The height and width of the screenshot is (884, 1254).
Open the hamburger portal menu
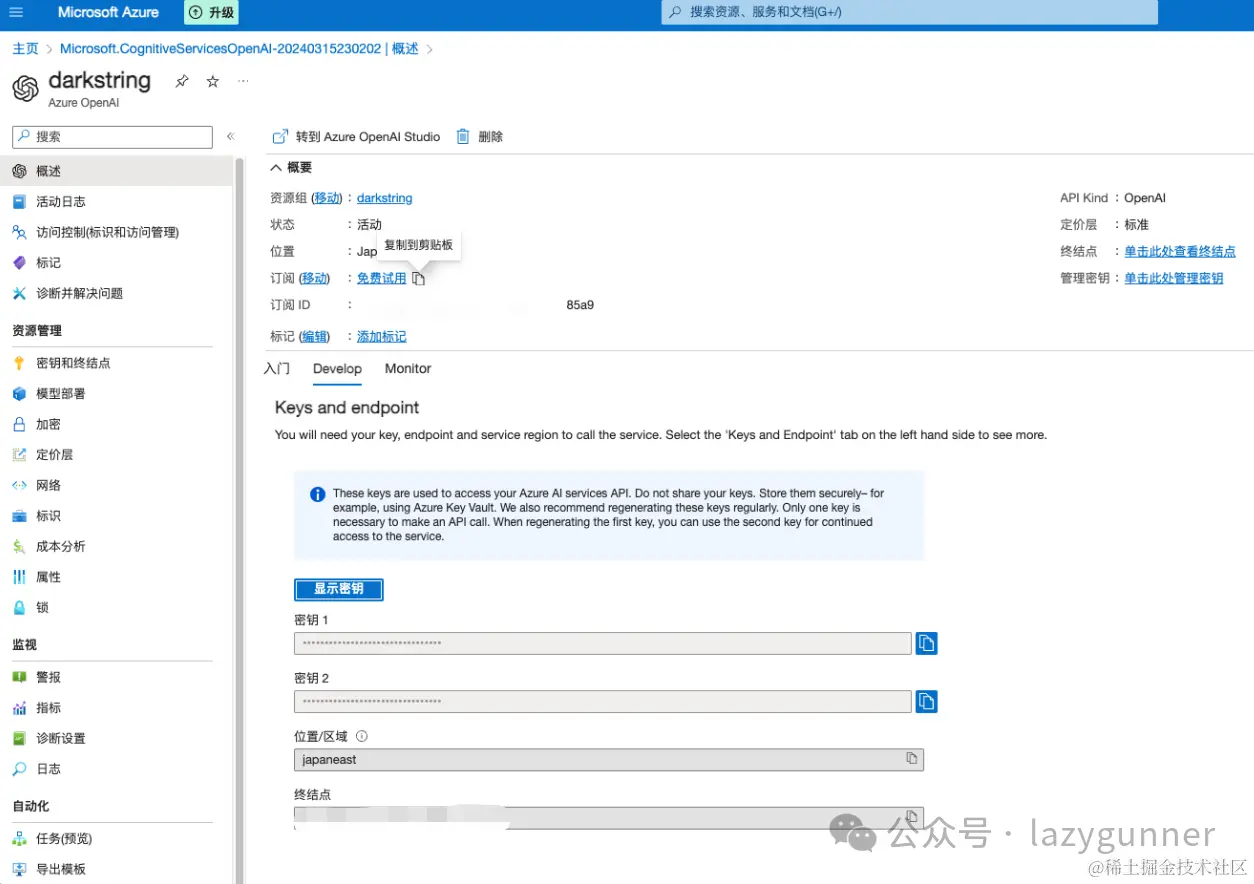(16, 13)
